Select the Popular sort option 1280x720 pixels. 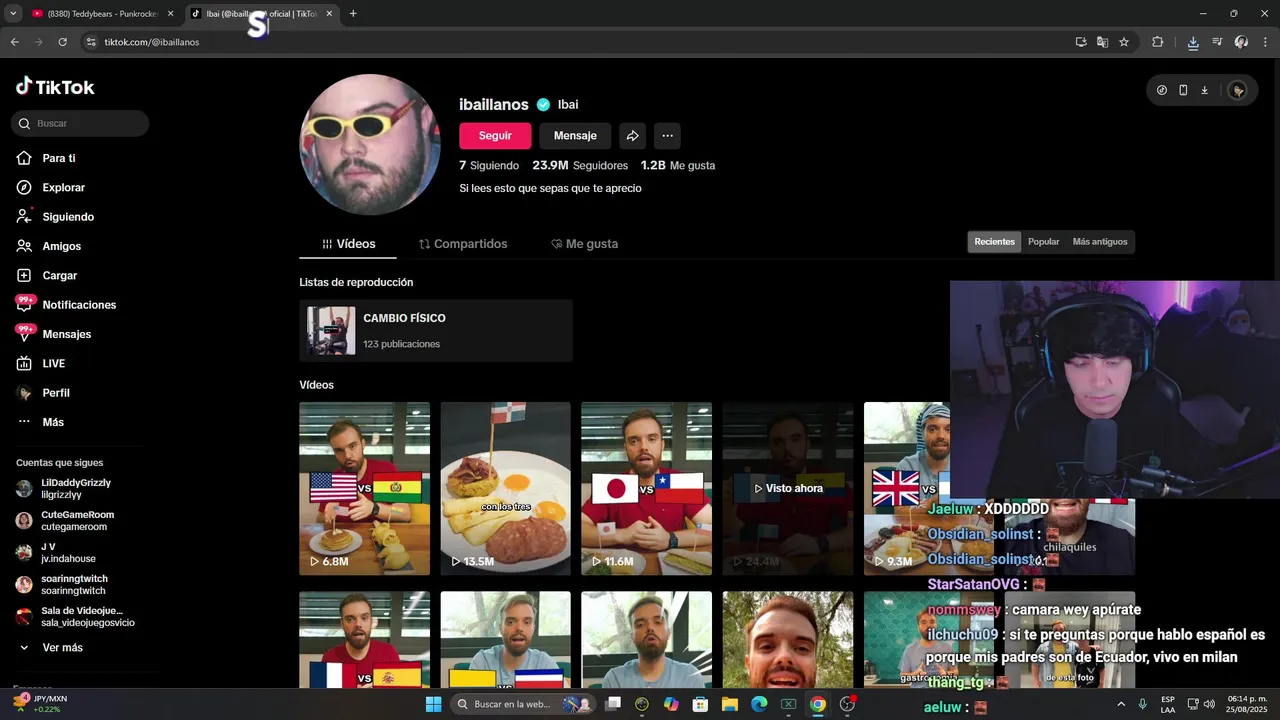click(x=1043, y=242)
